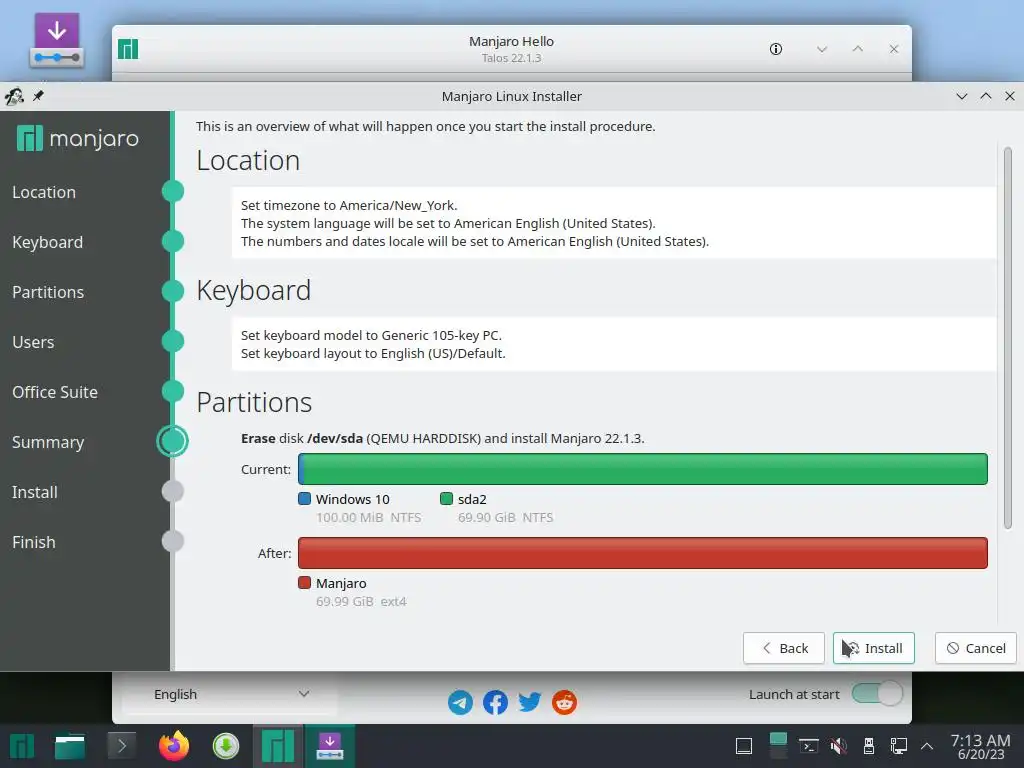
Task: Click the "Erase disk /dev/sda" text
Action: coord(302,438)
